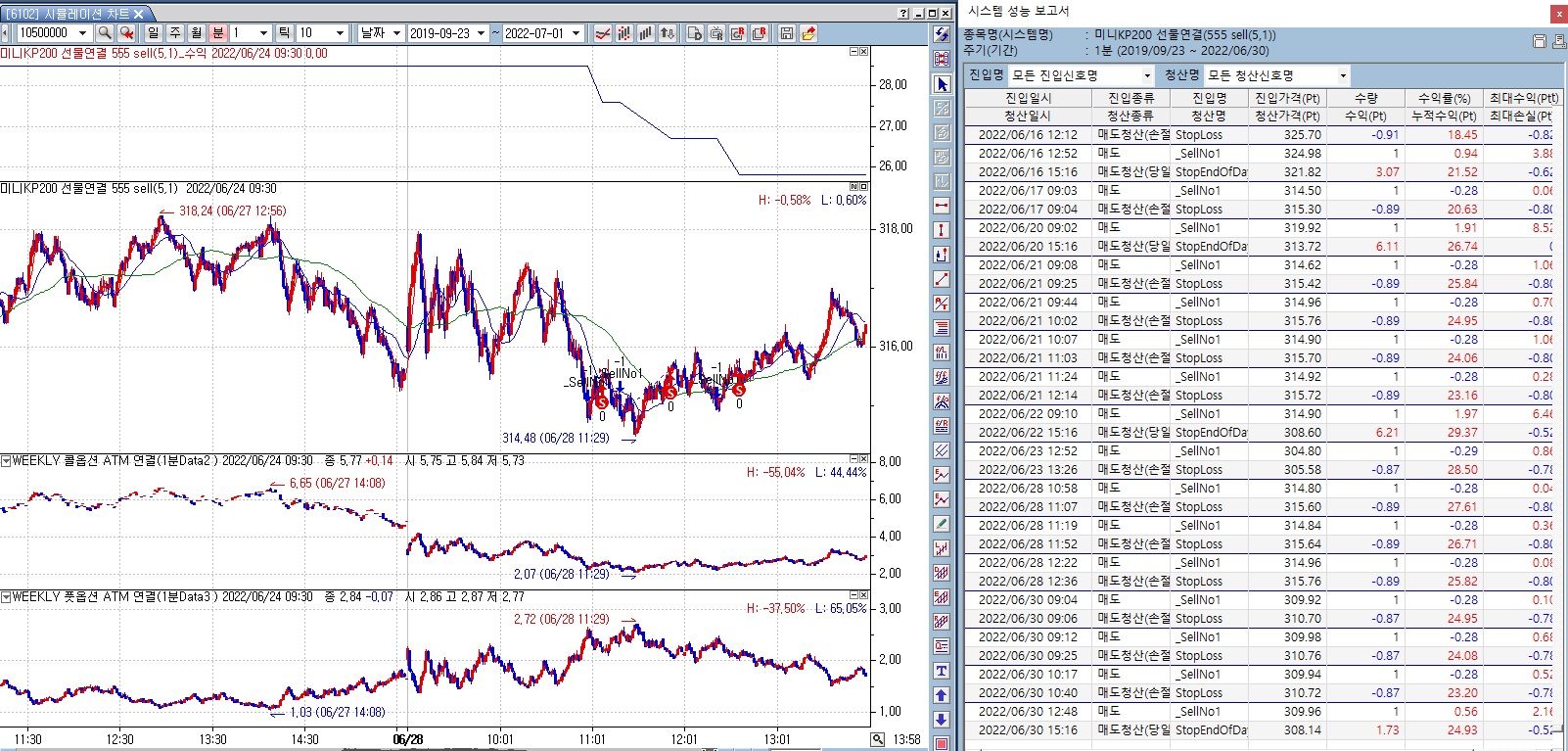This screenshot has width=1568, height=751.
Task: Select the text 'T' annotation tool
Action: 942,671
